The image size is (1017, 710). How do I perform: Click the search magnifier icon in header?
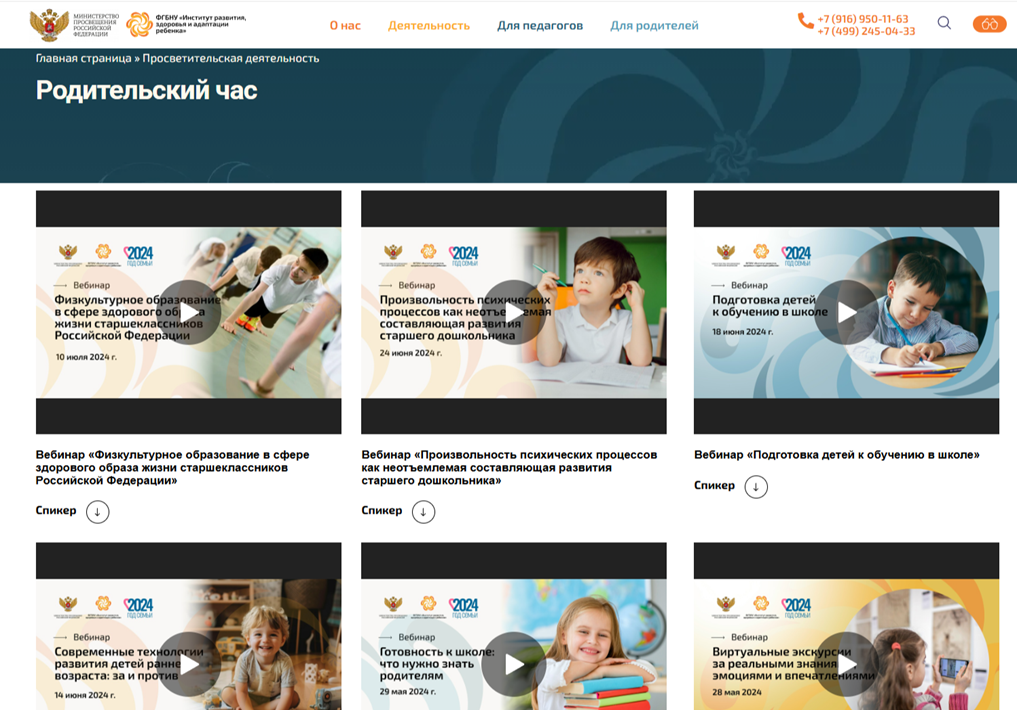pyautogui.click(x=943, y=24)
